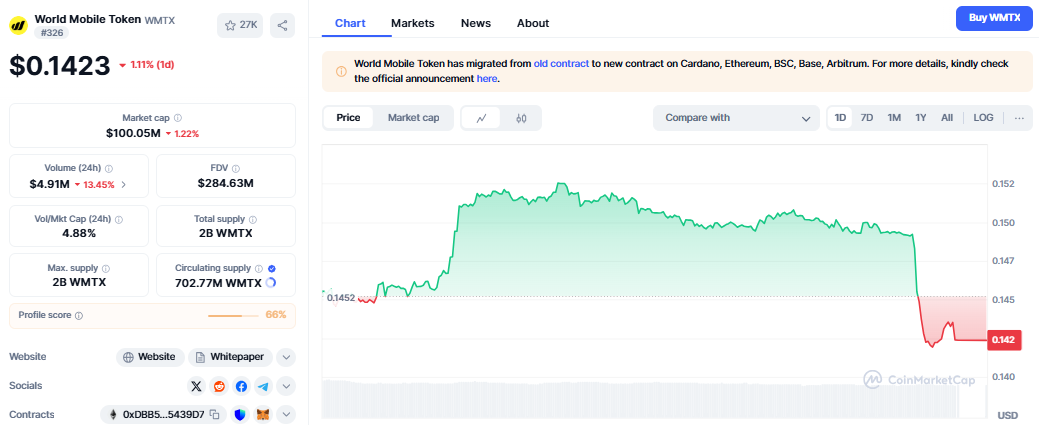Click the 702.77M WMTX value
Image resolution: width=1039 pixels, height=425 pixels.
218,283
